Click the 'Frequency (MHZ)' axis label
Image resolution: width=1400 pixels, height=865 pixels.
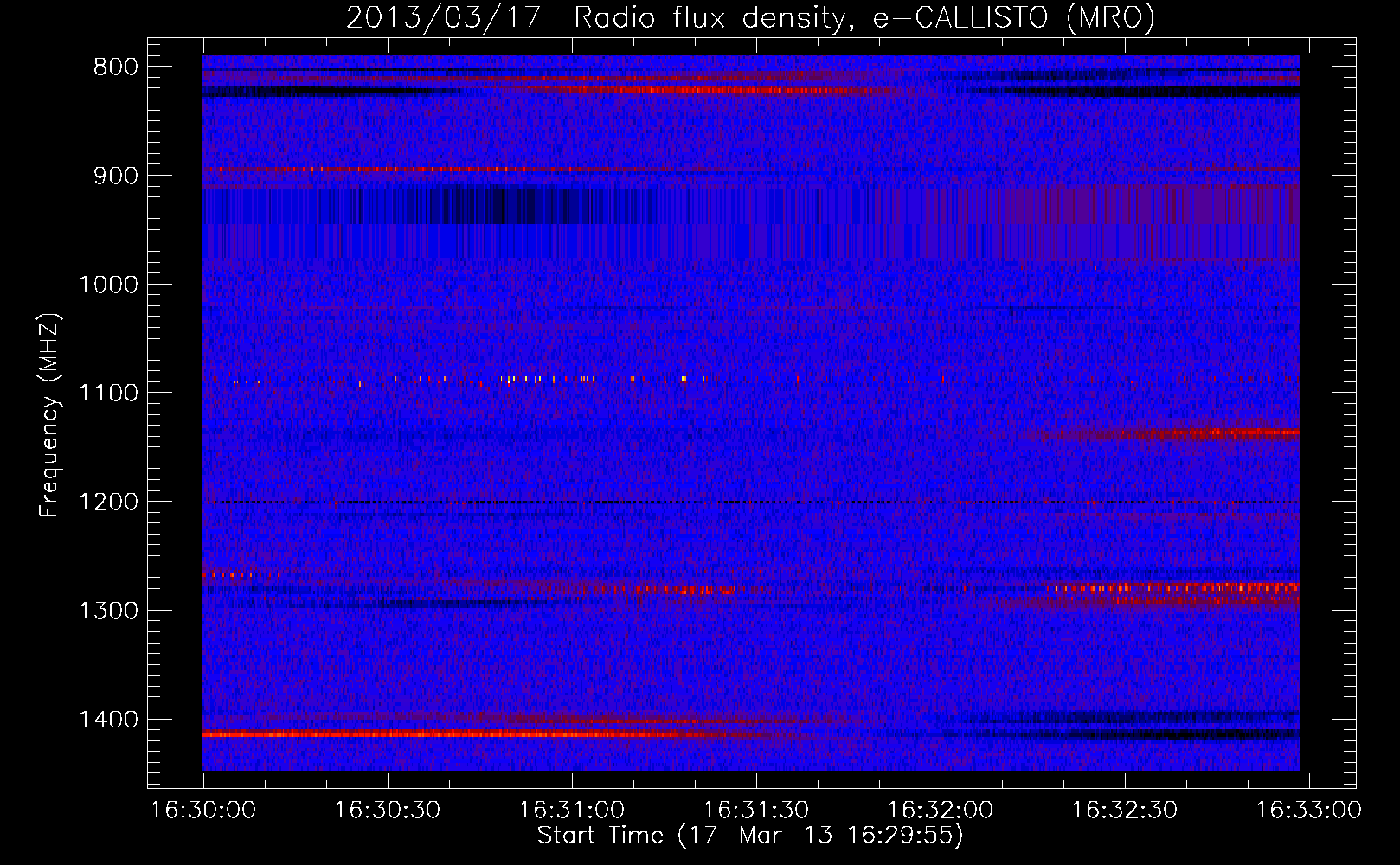coord(48,414)
